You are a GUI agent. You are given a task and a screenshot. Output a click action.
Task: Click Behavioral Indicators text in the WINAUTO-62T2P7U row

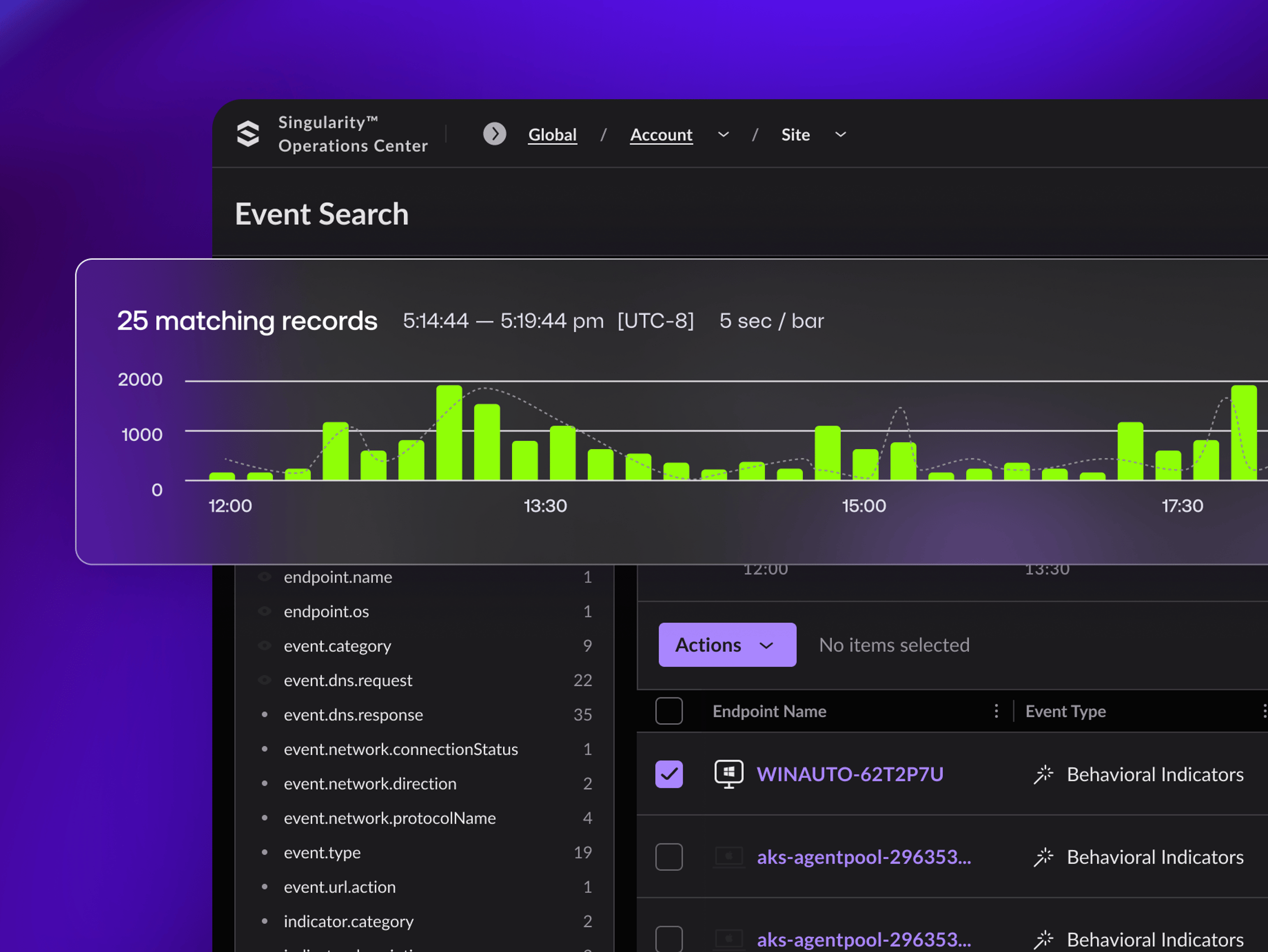point(1155,774)
